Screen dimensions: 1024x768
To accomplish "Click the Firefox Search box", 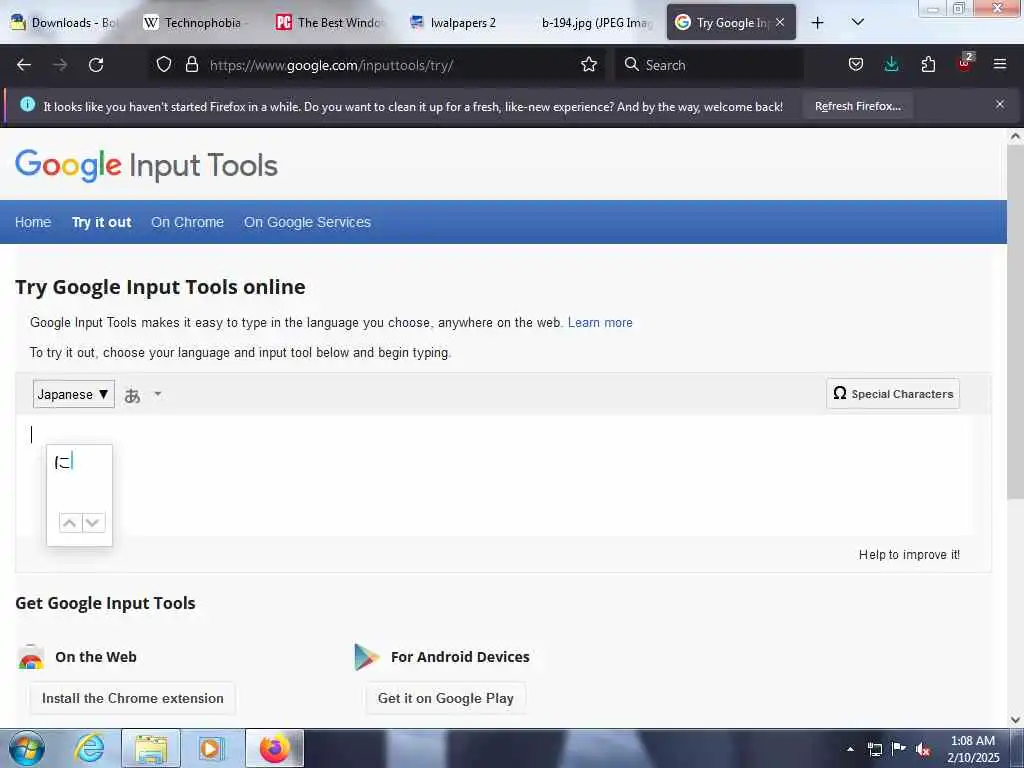I will (x=709, y=65).
